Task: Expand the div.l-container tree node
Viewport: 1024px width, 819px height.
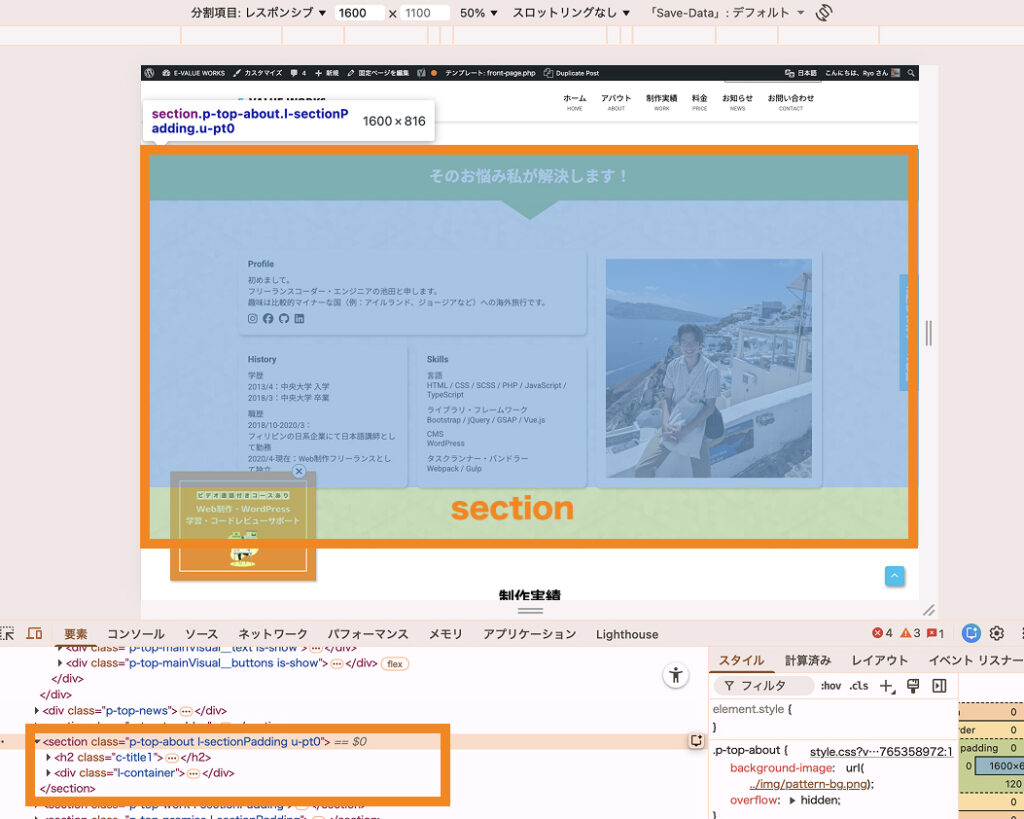Action: 49,773
